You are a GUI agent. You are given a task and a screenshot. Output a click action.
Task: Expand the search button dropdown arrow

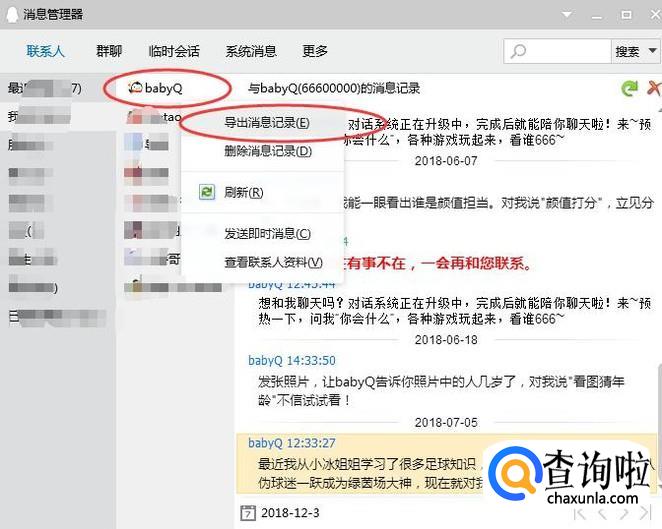(x=652, y=51)
